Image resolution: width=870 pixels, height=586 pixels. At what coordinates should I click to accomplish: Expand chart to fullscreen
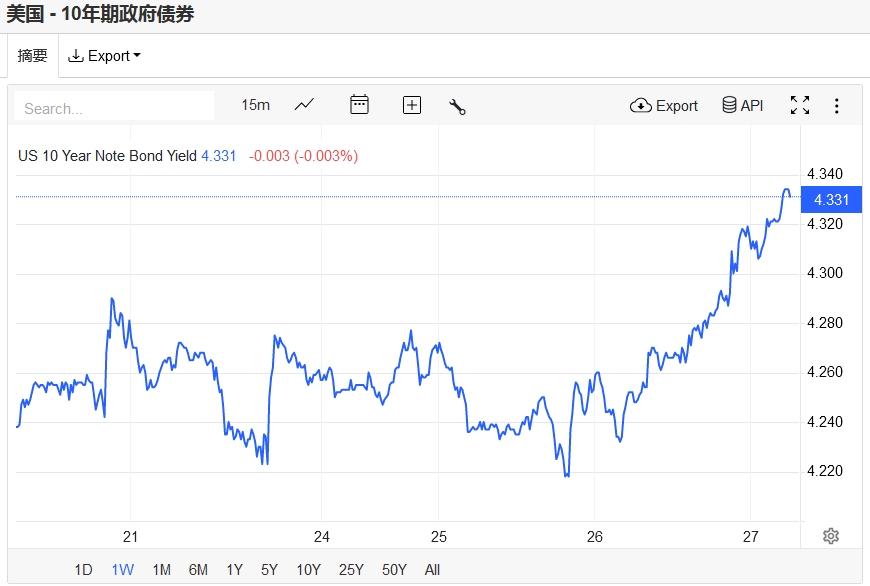pos(800,105)
